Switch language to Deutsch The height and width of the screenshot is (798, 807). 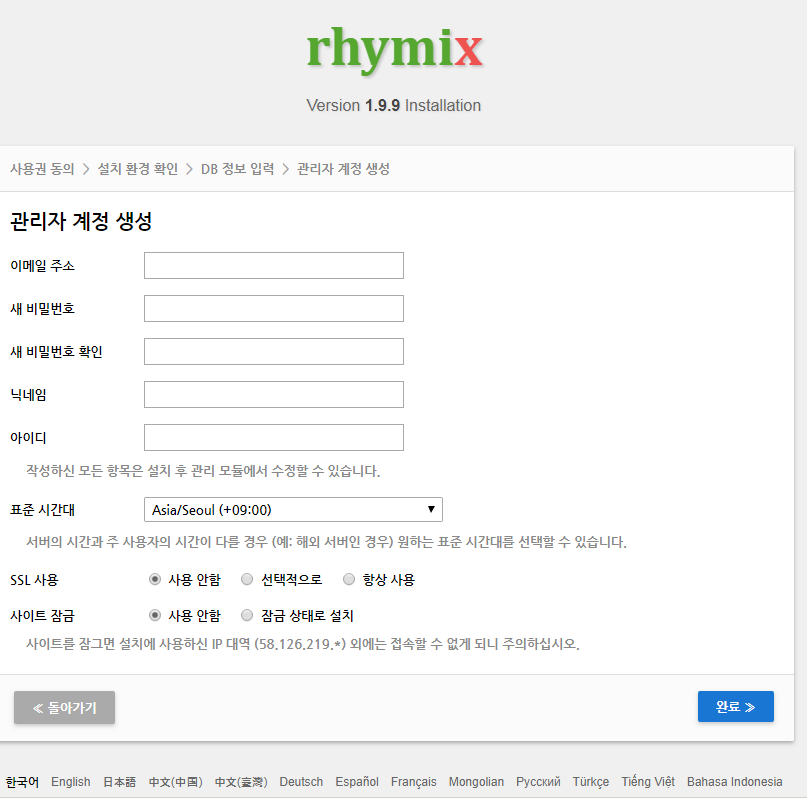pos(301,782)
